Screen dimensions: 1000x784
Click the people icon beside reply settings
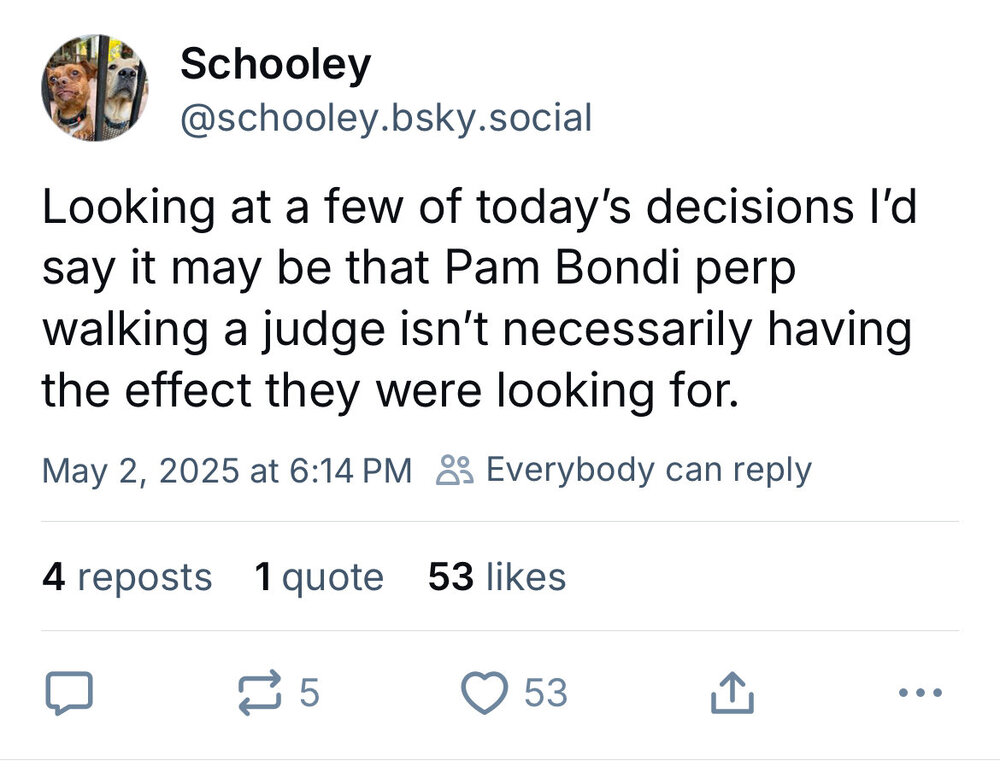click(455, 469)
